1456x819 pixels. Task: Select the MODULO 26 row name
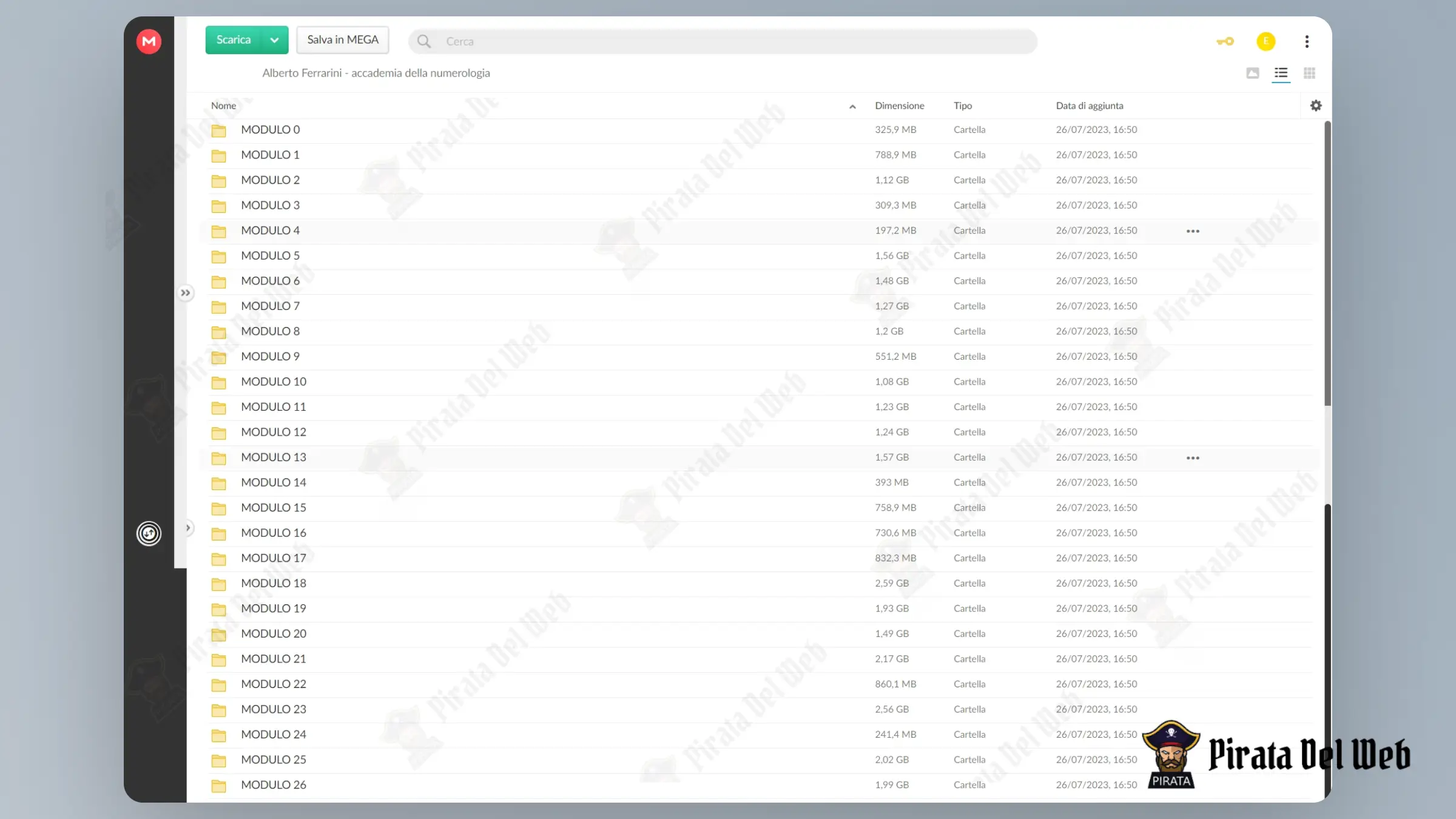pyautogui.click(x=274, y=784)
